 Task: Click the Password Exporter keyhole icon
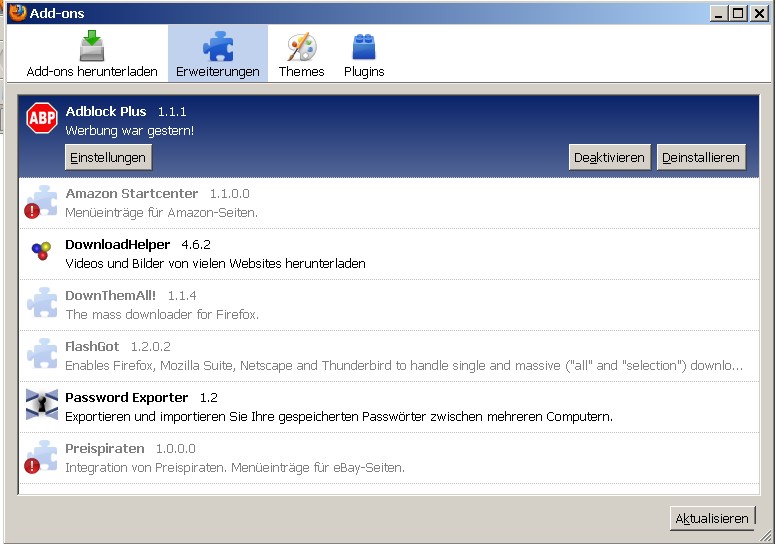click(42, 405)
